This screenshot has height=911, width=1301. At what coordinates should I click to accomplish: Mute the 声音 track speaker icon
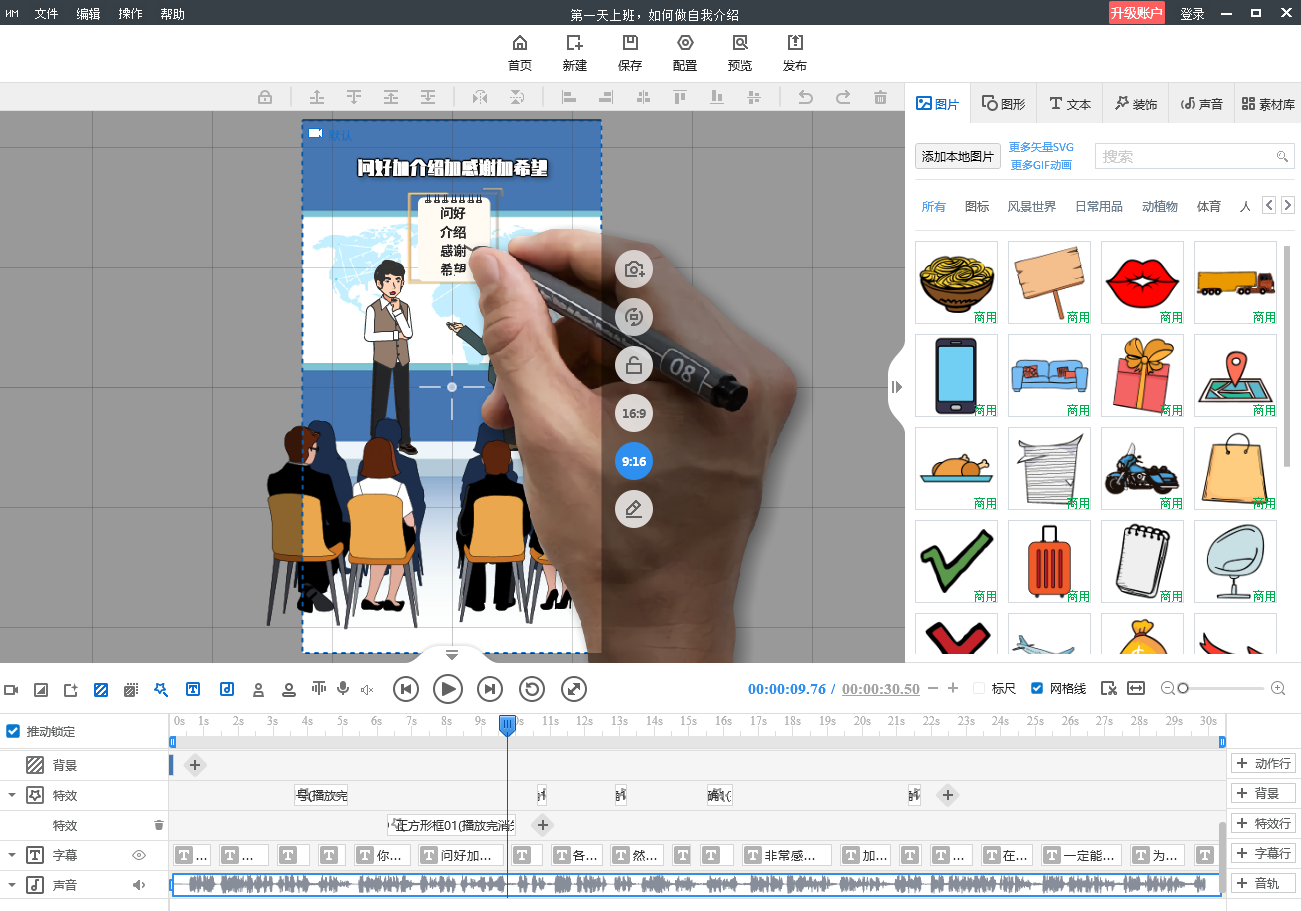pos(139,885)
